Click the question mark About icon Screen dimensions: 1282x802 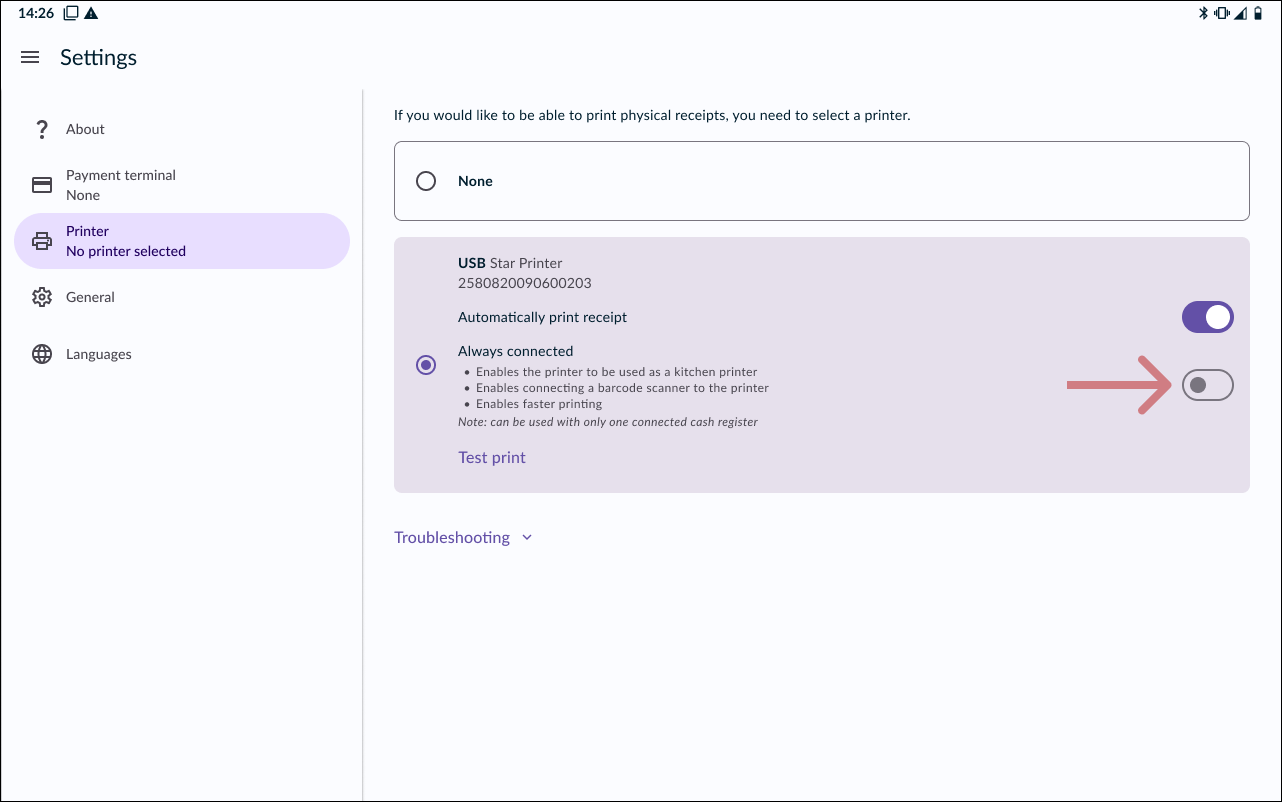42,129
